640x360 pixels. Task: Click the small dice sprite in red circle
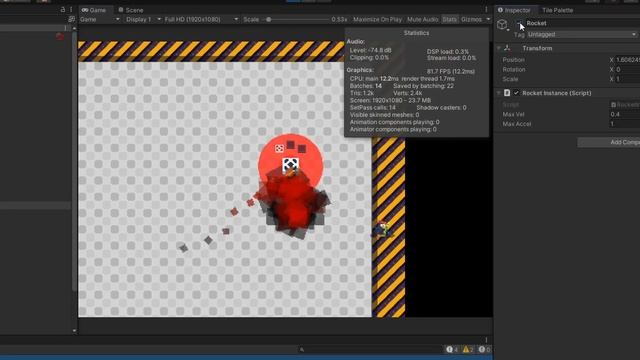[x=279, y=148]
